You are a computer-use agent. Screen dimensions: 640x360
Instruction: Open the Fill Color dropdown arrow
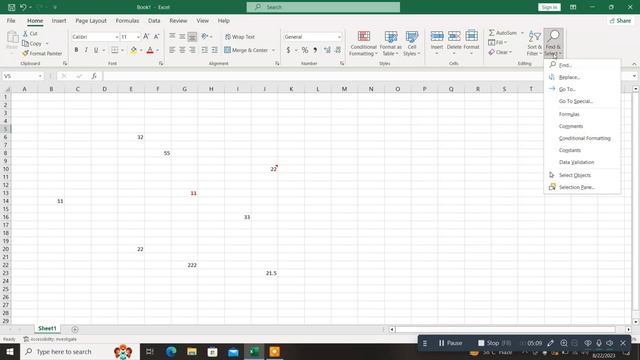[141, 50]
